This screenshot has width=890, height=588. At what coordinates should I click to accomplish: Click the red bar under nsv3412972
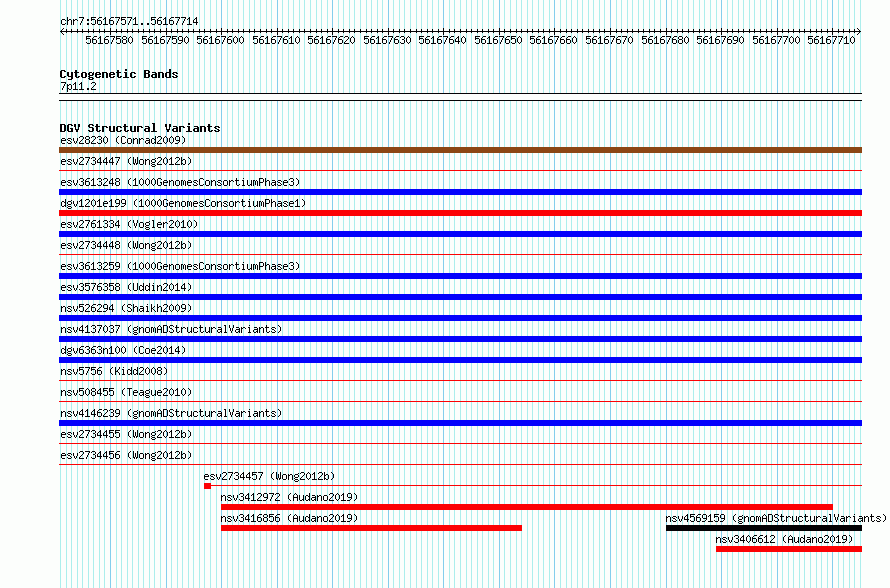tap(527, 507)
